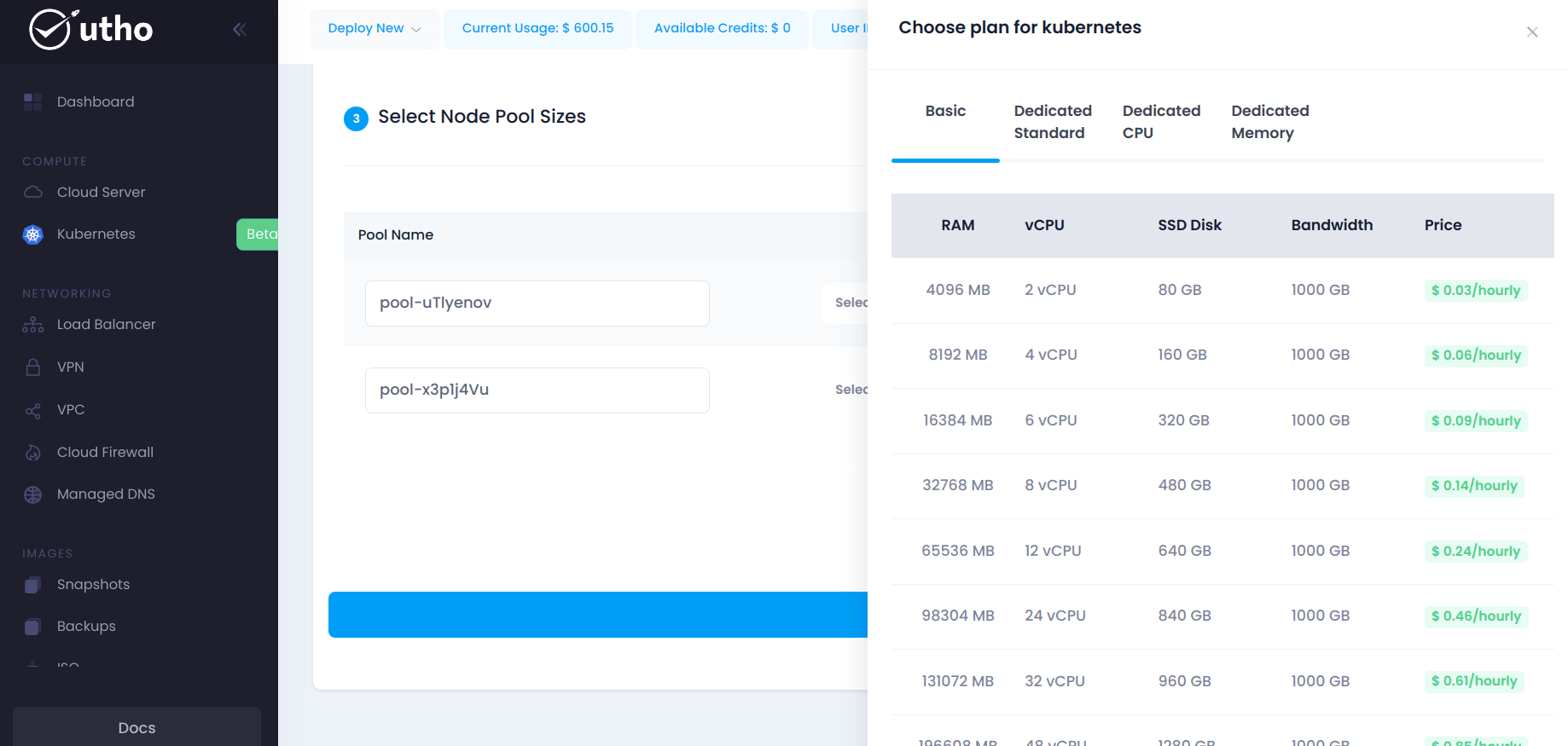Screen dimensions: 1568x746
Task: Click the 32768 MB RAM cell
Action: pos(958,485)
